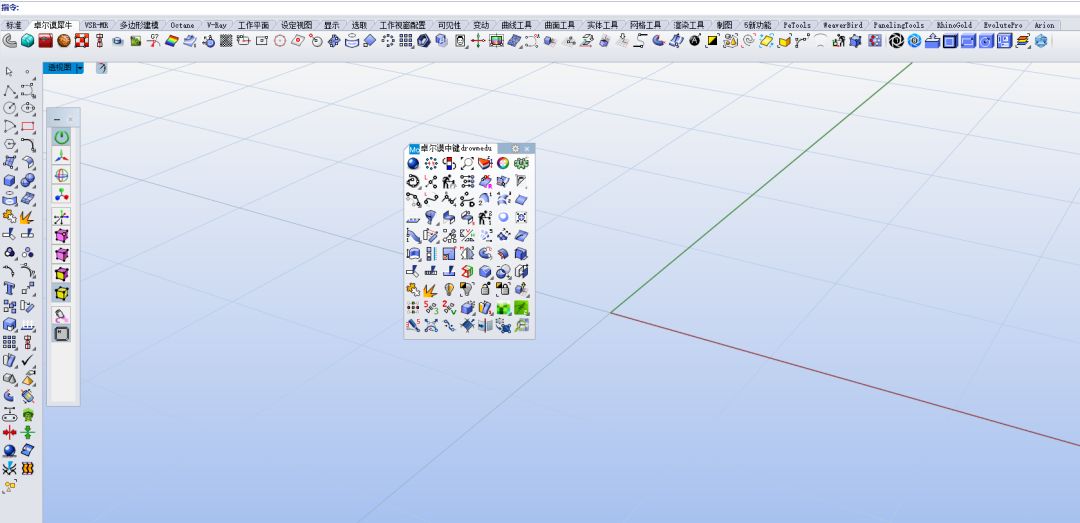Click the magnifier zoom icon in 卓尔谟中键 panel
Viewport: 1080px width, 523px height.
(x=467, y=163)
